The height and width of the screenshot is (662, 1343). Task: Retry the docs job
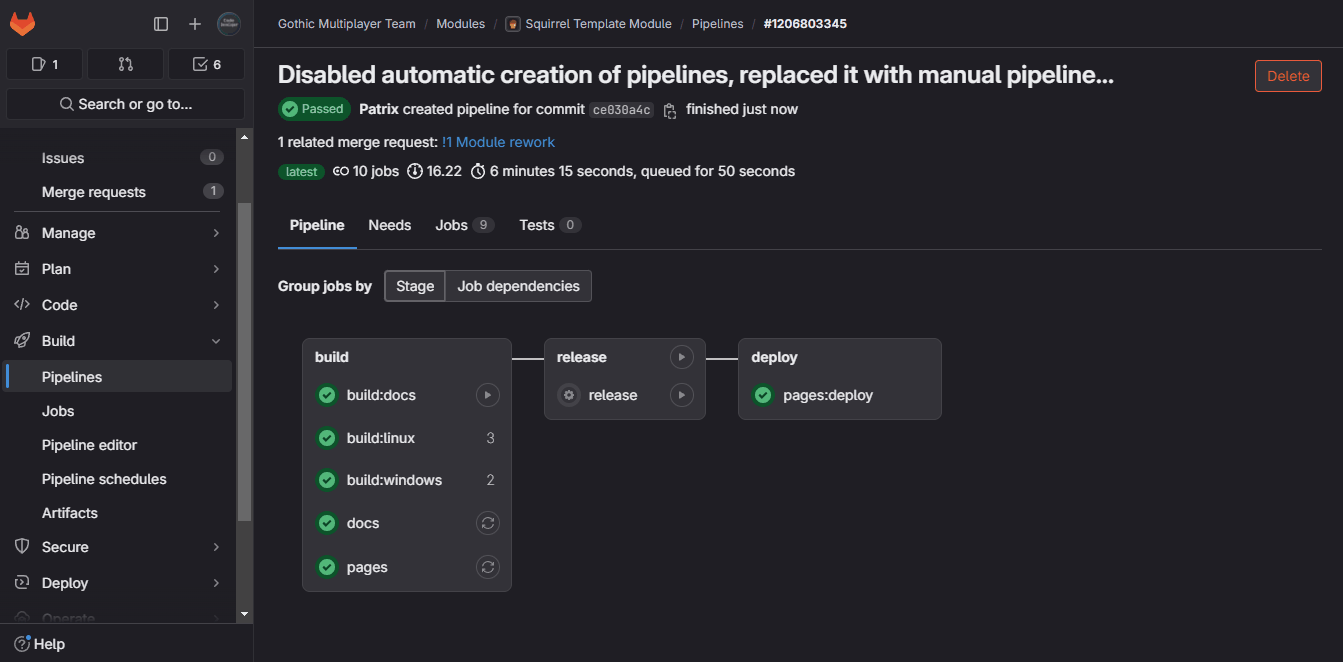[x=487, y=523]
